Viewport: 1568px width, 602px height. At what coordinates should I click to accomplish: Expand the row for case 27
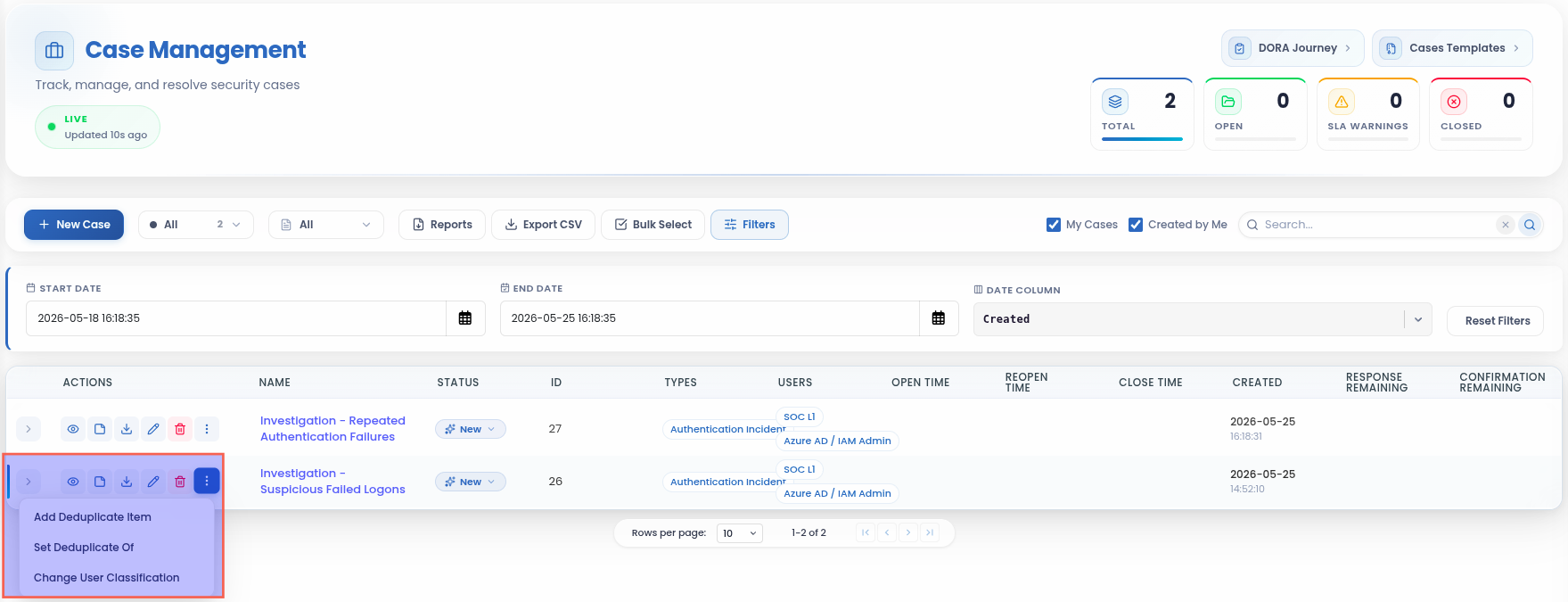pyautogui.click(x=29, y=429)
